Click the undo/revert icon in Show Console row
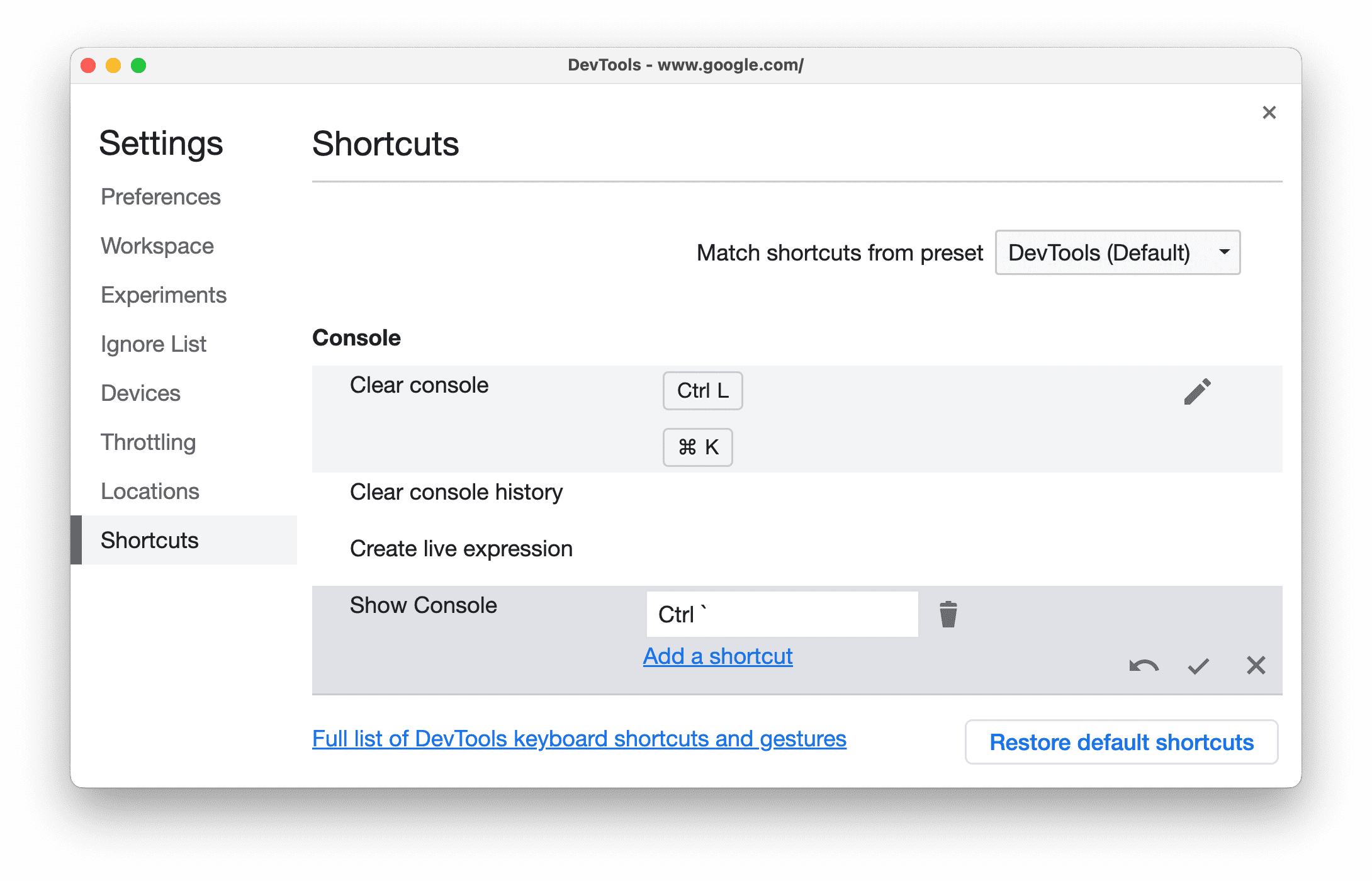This screenshot has height=881, width=1372. pyautogui.click(x=1142, y=666)
